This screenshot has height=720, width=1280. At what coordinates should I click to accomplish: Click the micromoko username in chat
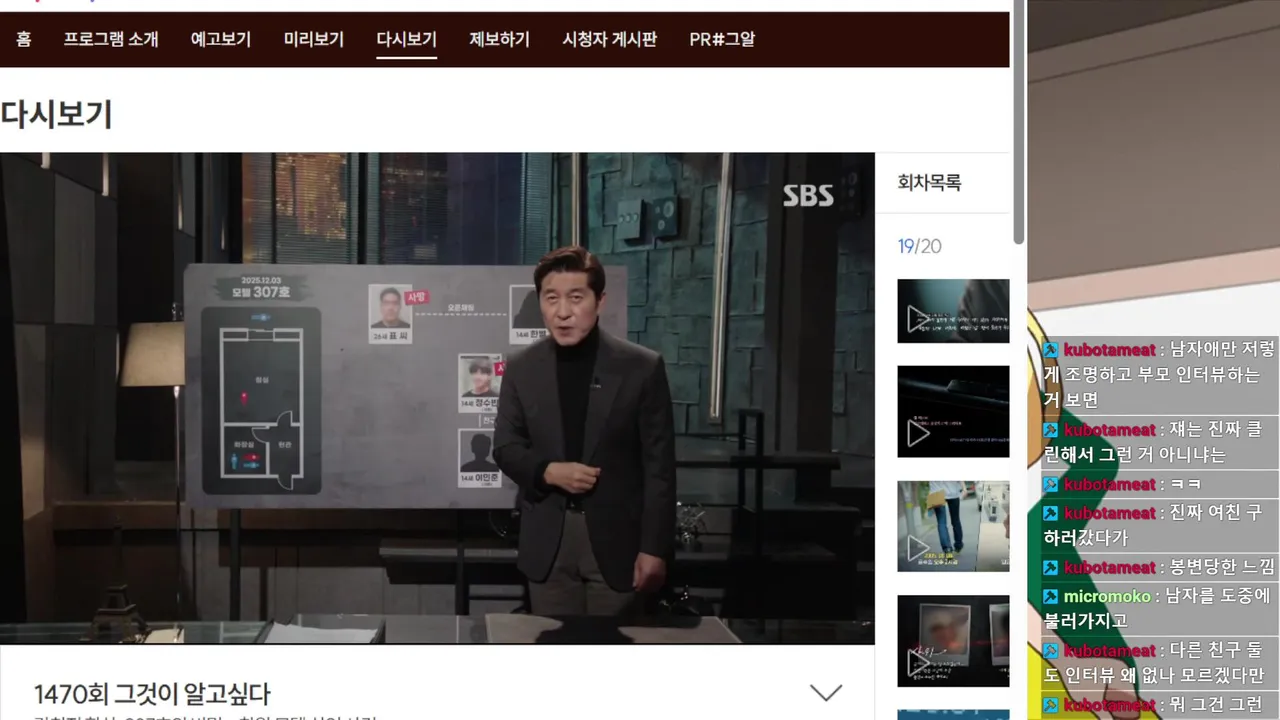(x=1107, y=596)
